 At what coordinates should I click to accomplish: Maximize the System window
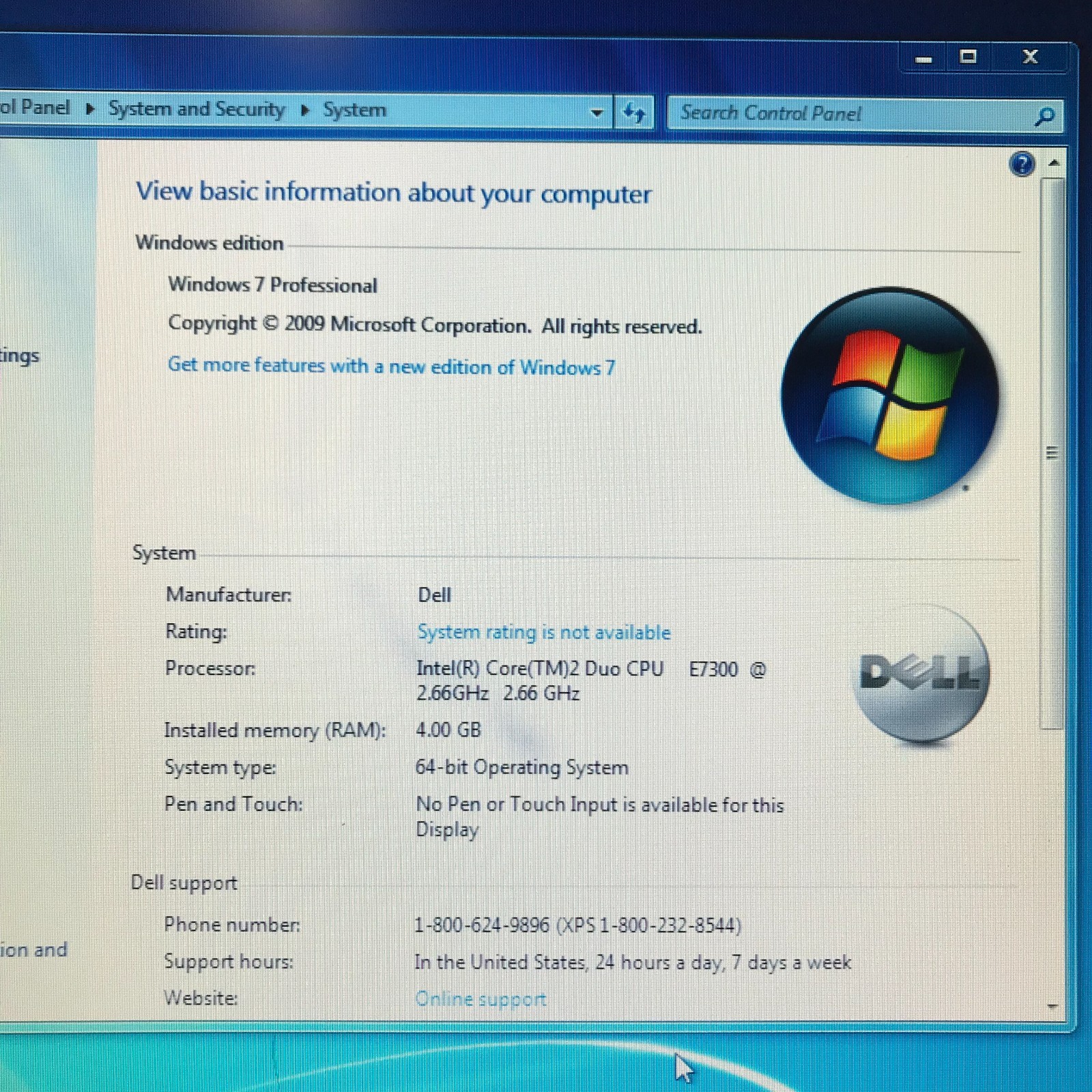pos(968,57)
